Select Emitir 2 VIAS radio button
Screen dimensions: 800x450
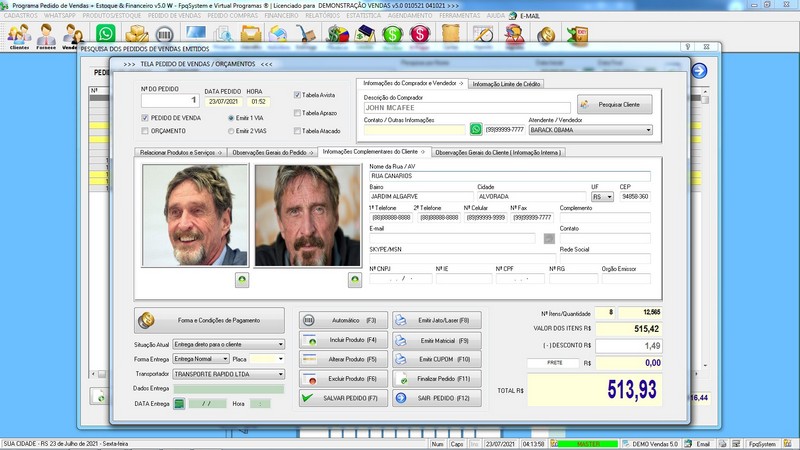231,131
